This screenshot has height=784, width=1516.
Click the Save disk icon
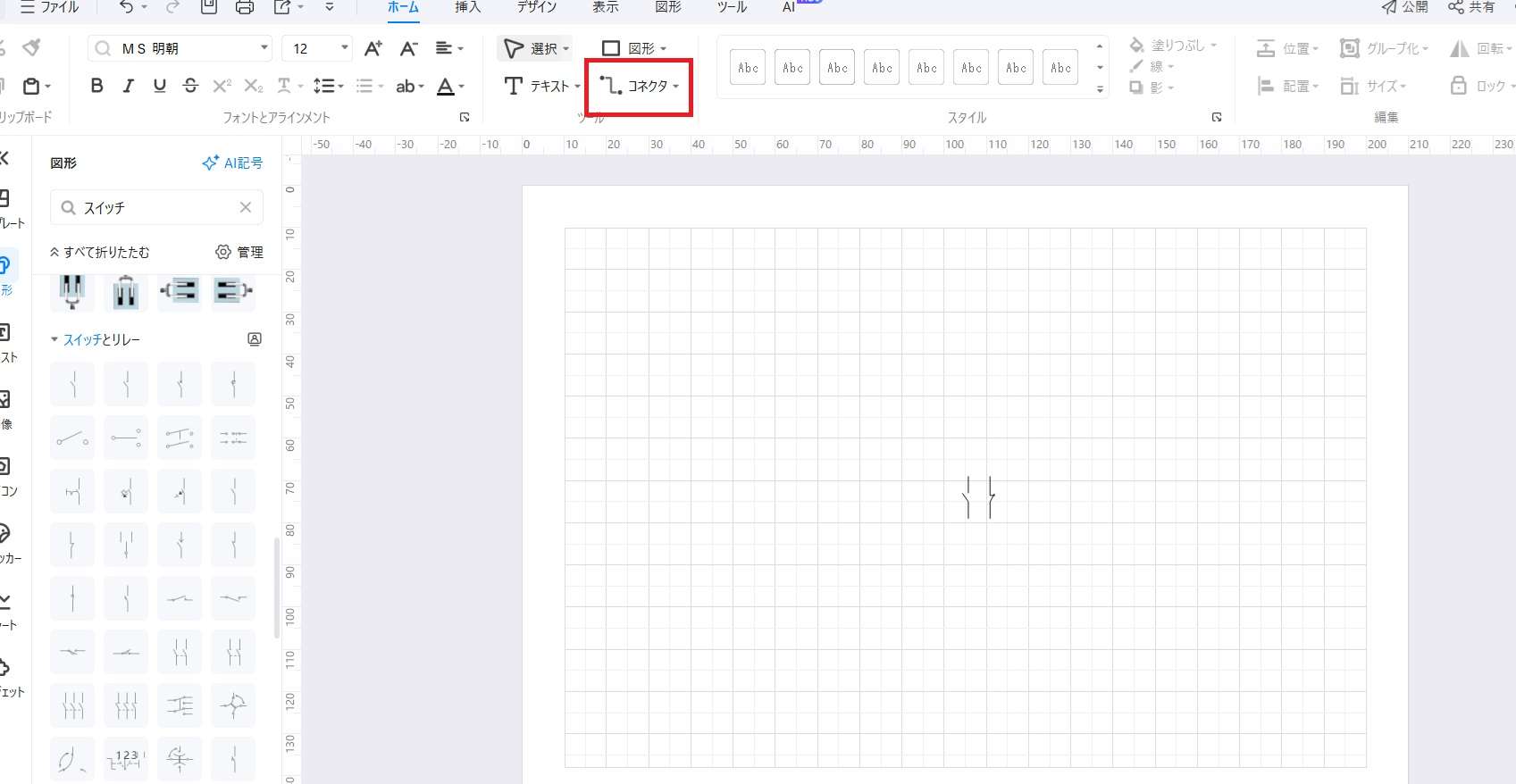(208, 7)
